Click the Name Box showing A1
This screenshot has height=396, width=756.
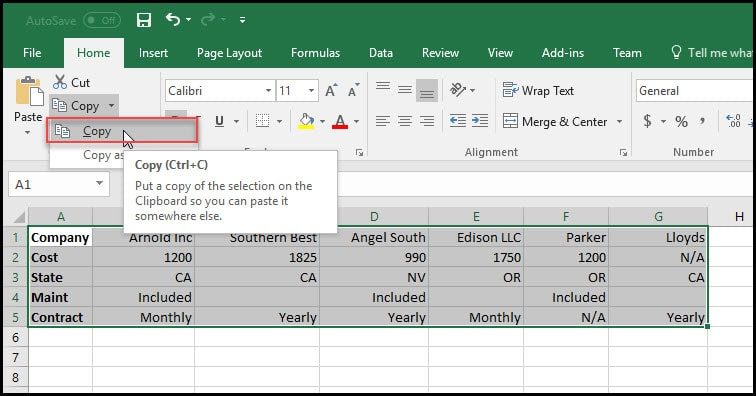pyautogui.click(x=59, y=184)
